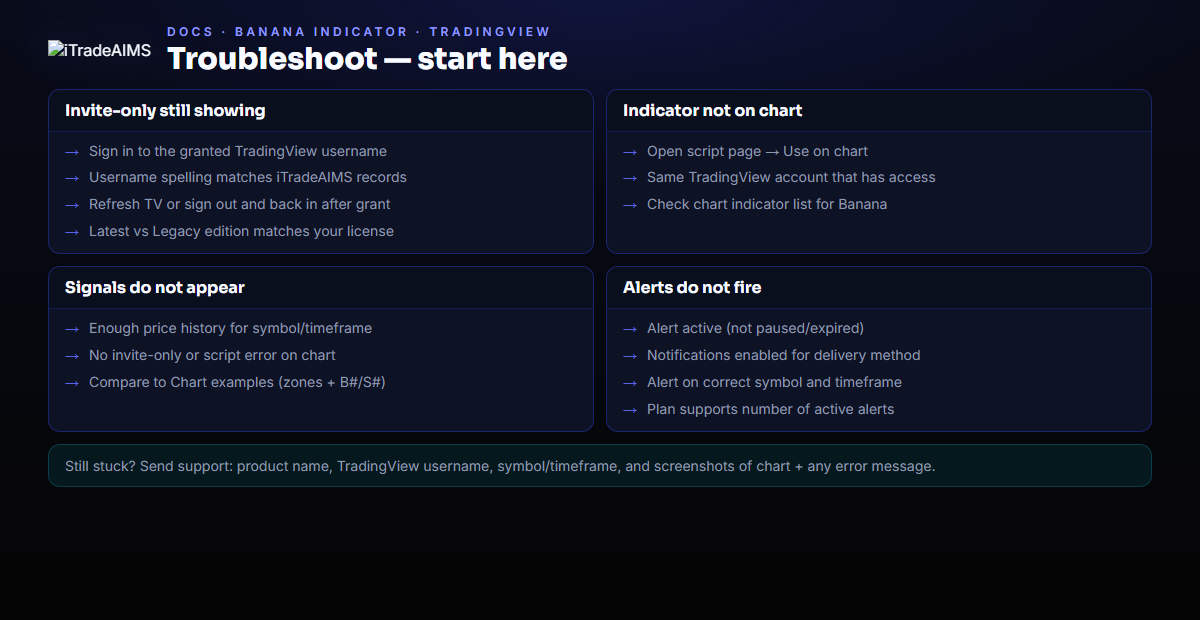Viewport: 1200px width, 620px height.
Task: Click 'Same TradingView account that has access'
Action: click(791, 177)
